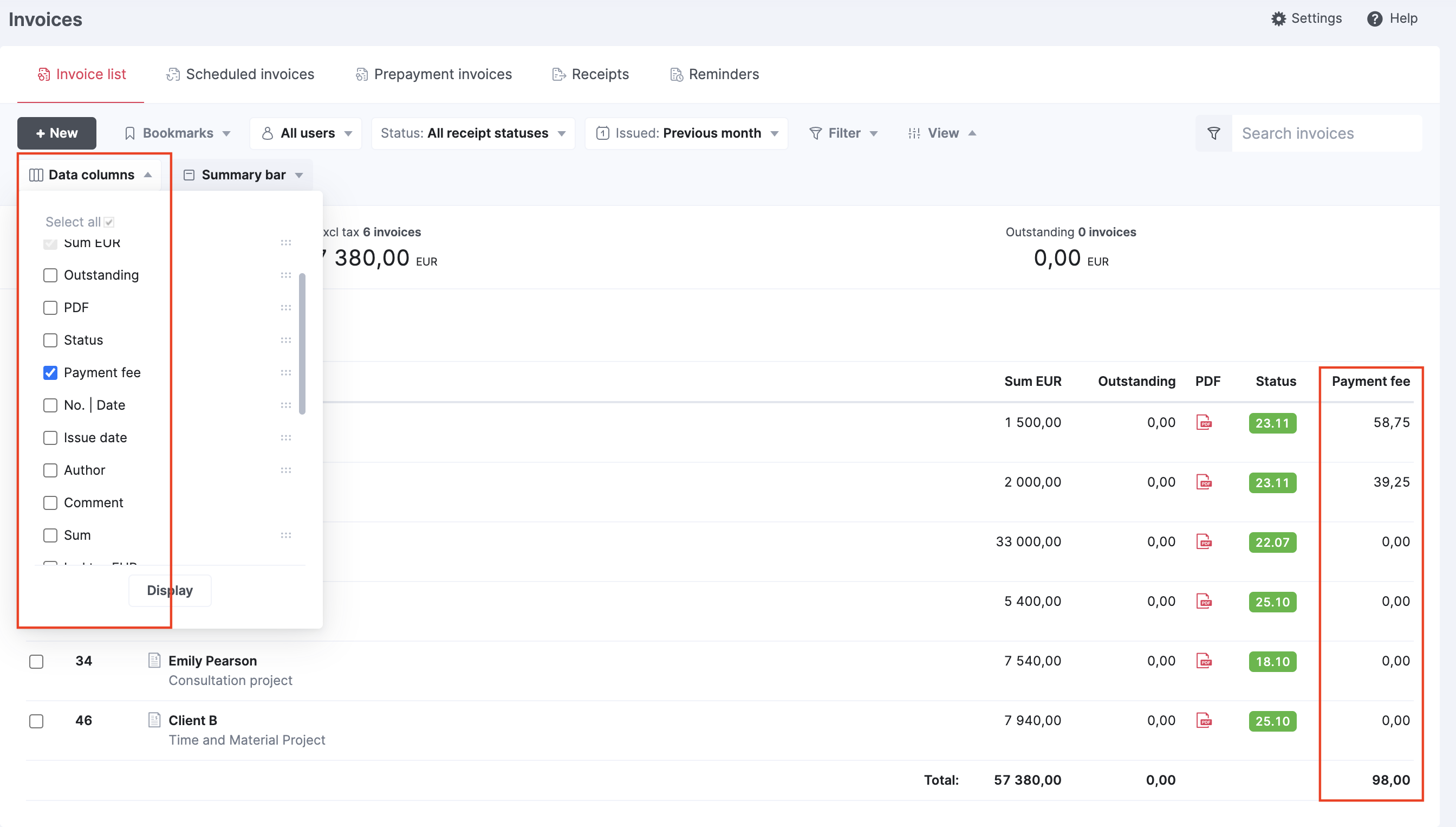The image size is (1456, 827).
Task: Sort by Payment fee column header
Action: (1371, 382)
